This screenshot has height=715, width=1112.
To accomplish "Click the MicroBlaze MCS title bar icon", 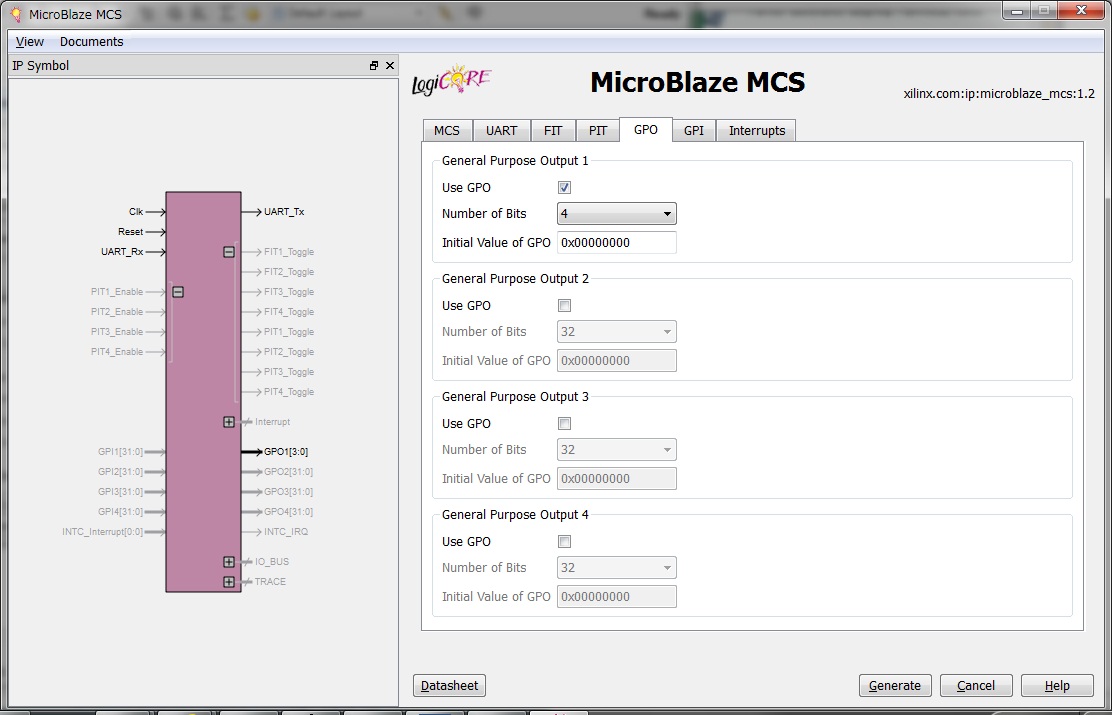I will (x=16, y=15).
